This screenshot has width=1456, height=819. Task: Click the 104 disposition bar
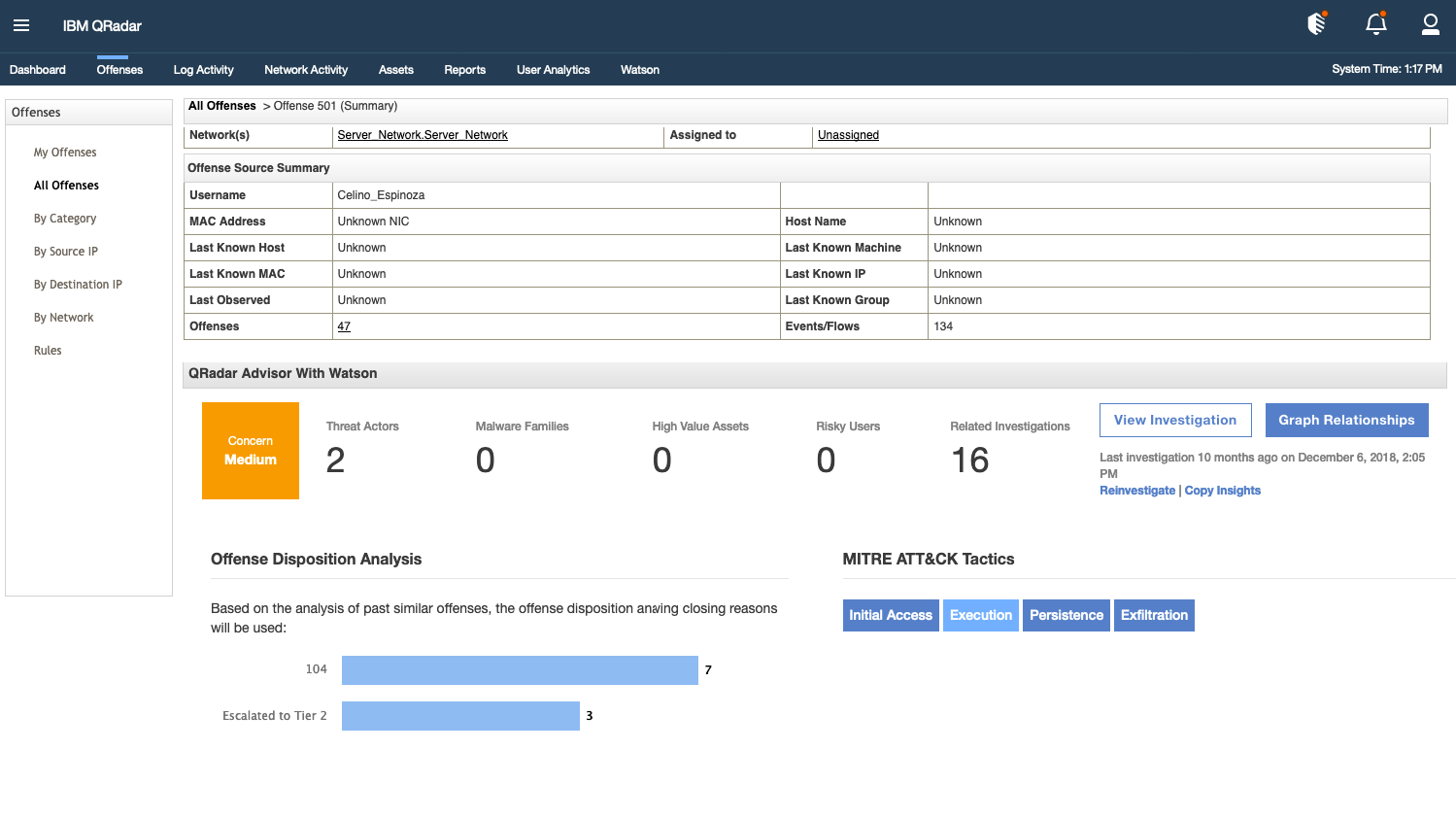coord(520,670)
